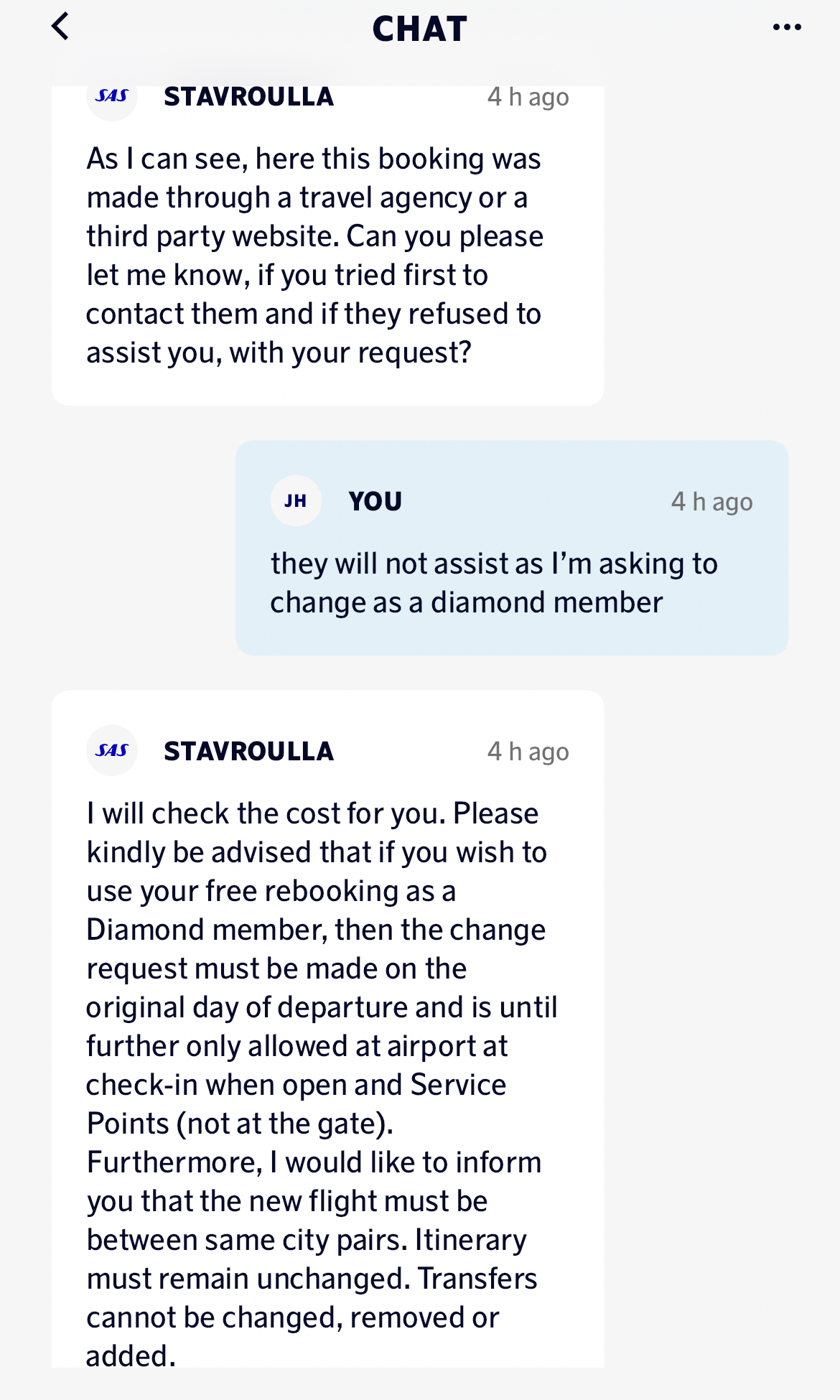Tap the 4 h ago timestamp on your message
Screen dimensions: 840x1400
point(711,502)
